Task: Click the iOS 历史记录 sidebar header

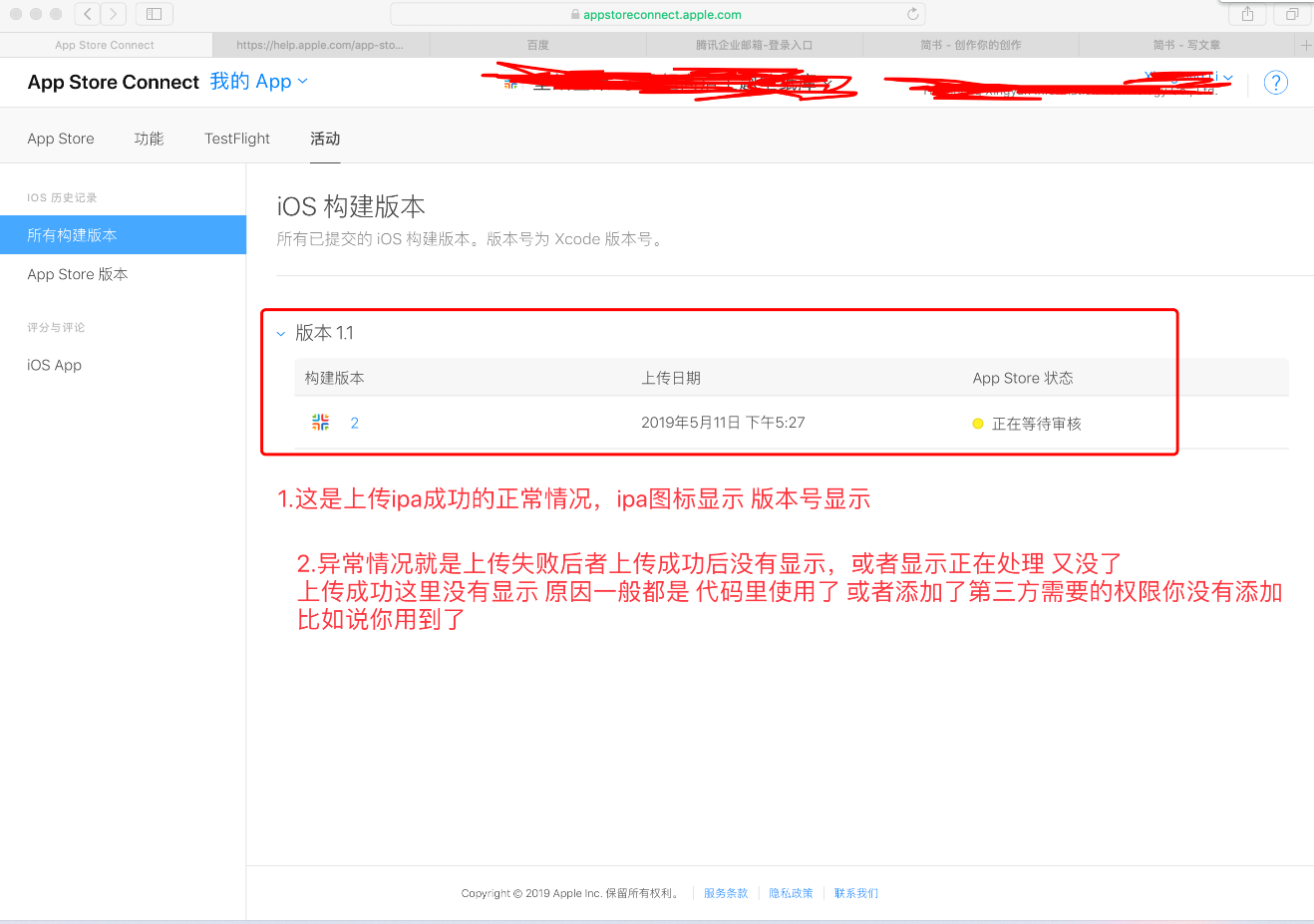Action: [x=62, y=197]
